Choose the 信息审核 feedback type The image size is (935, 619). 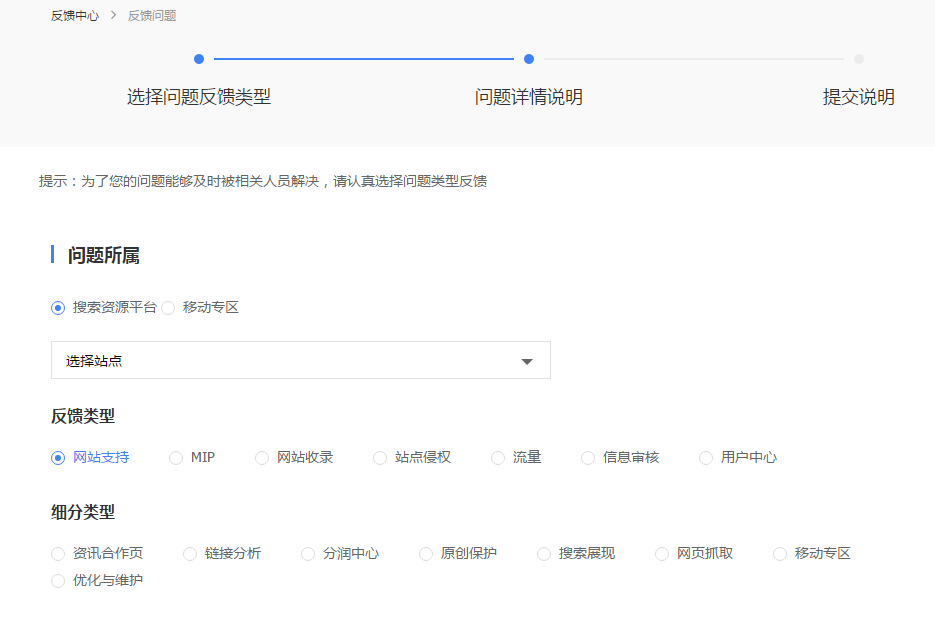point(587,457)
